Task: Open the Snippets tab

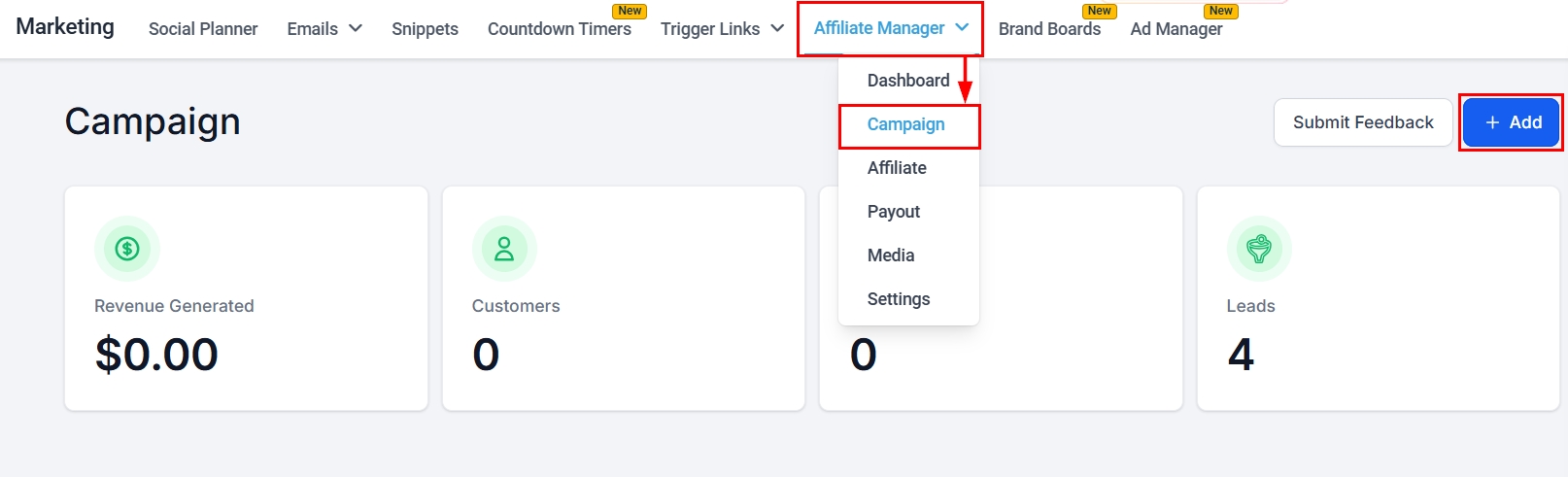Action: (x=425, y=29)
